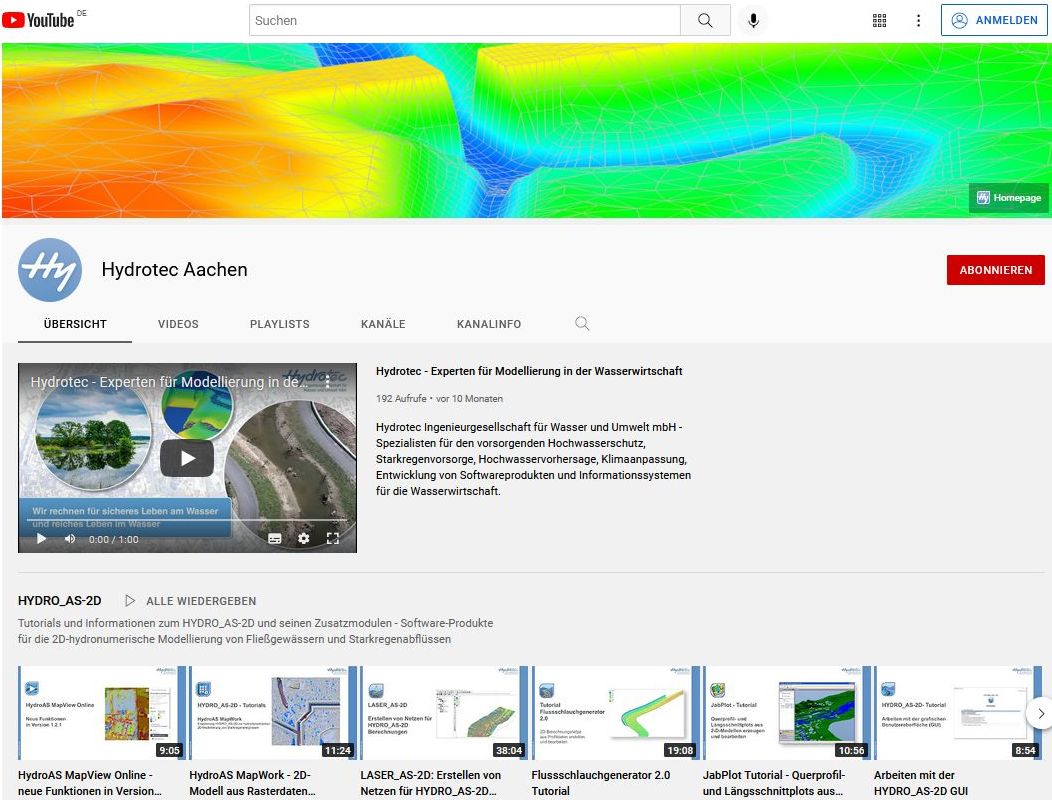The width and height of the screenshot is (1052, 800).
Task: Click the channel search magnifier icon
Action: [x=582, y=324]
